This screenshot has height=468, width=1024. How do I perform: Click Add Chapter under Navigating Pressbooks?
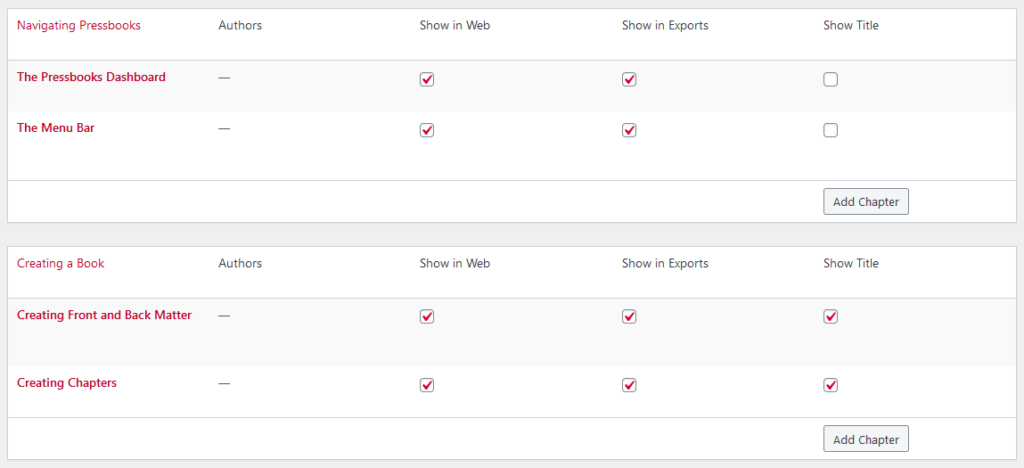click(865, 201)
